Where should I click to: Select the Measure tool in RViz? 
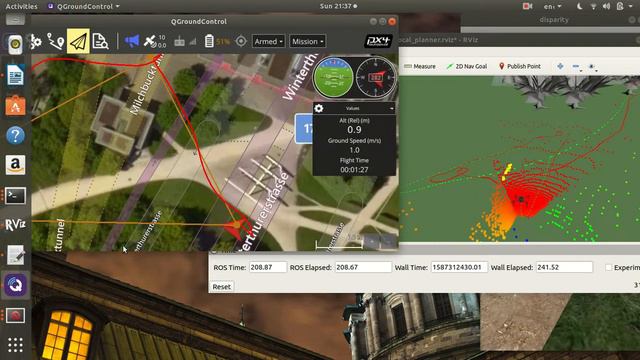(x=420, y=66)
